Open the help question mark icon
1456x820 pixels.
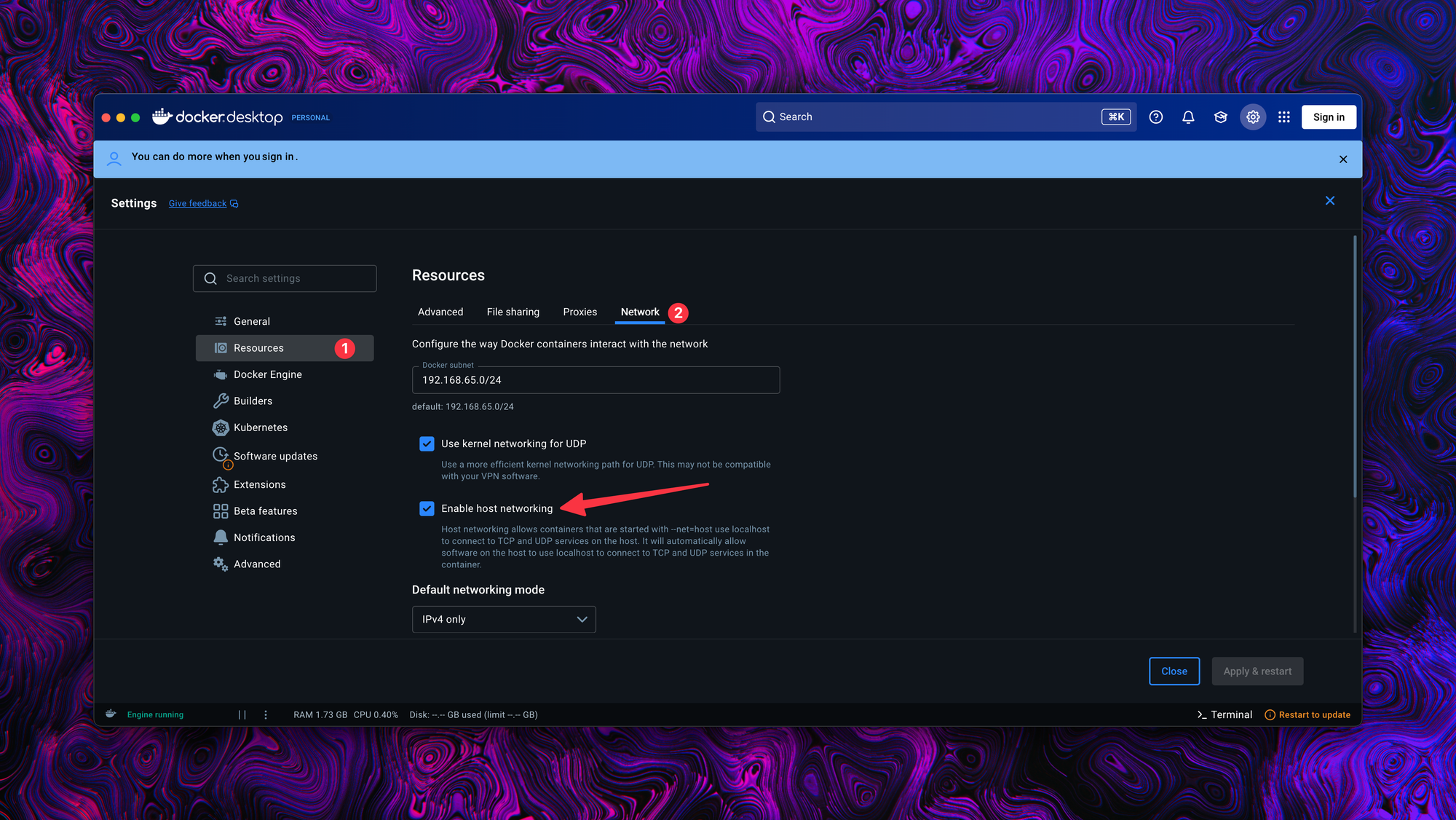coord(1156,117)
